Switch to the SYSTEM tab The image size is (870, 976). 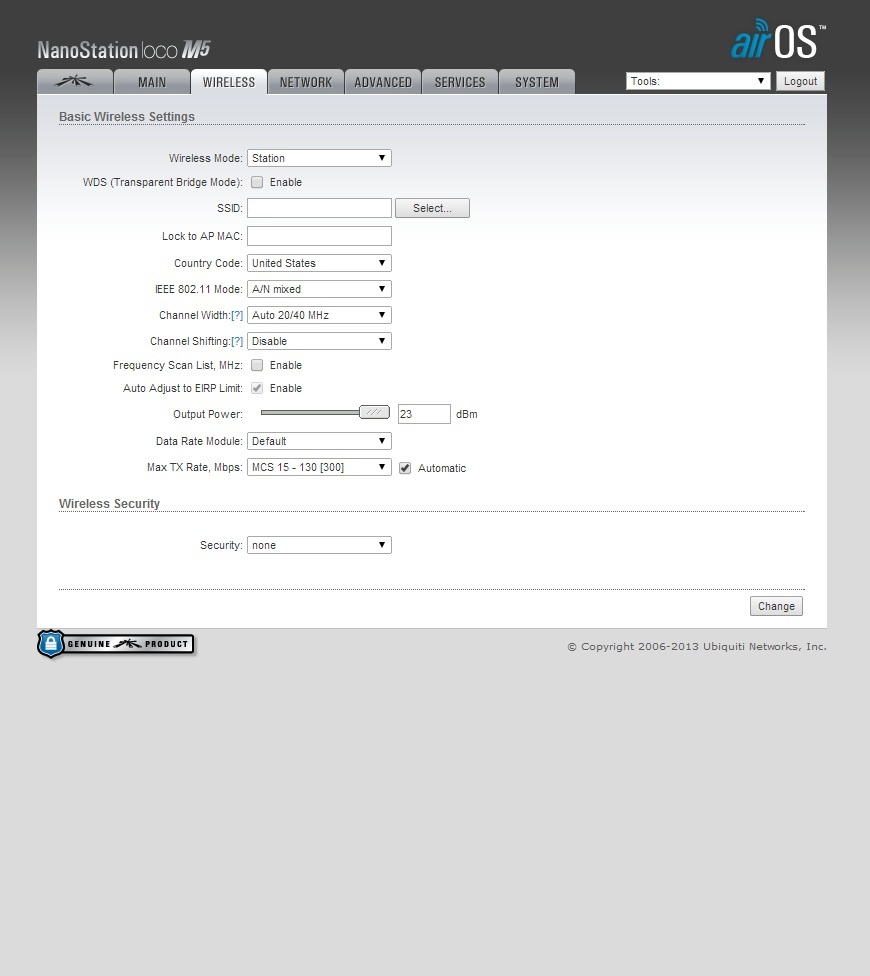[537, 82]
